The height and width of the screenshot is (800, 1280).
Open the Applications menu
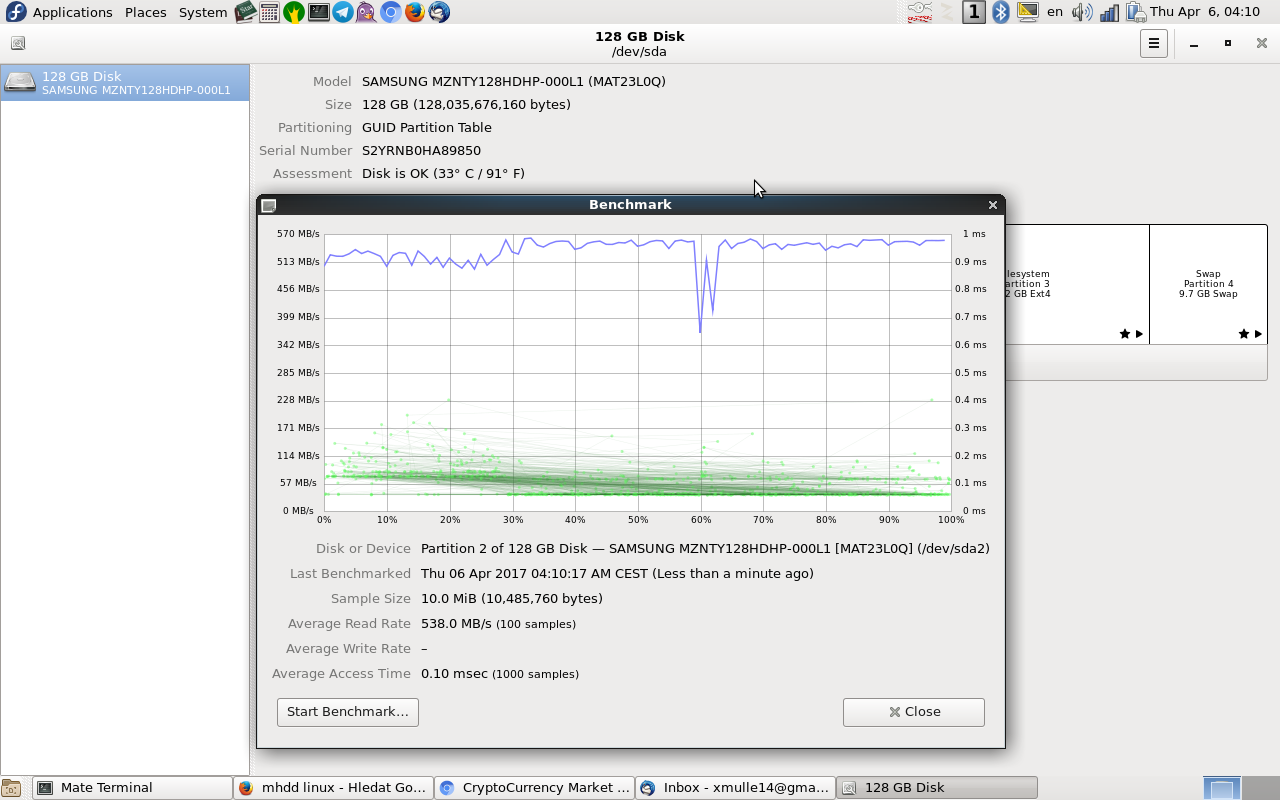pyautogui.click(x=71, y=12)
